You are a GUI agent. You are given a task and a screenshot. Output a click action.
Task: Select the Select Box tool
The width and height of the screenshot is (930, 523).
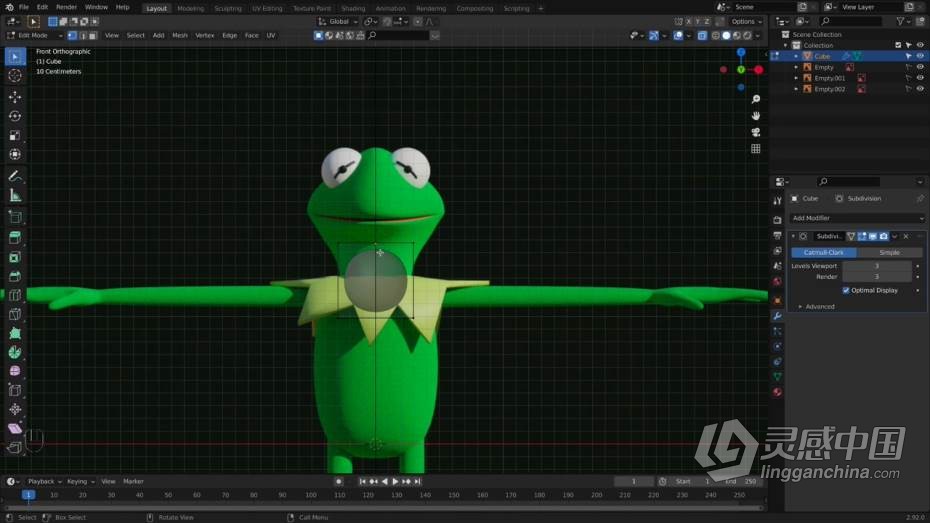(x=15, y=57)
